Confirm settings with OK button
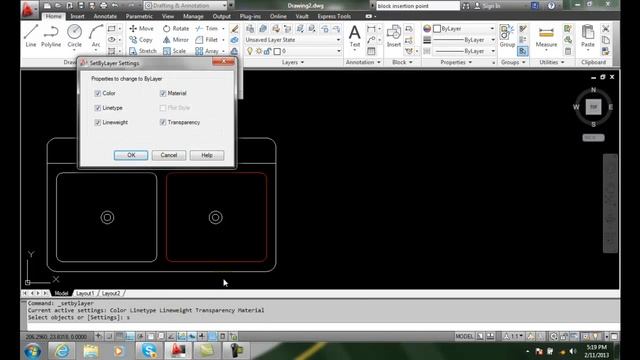The height and width of the screenshot is (360, 640). [131, 155]
